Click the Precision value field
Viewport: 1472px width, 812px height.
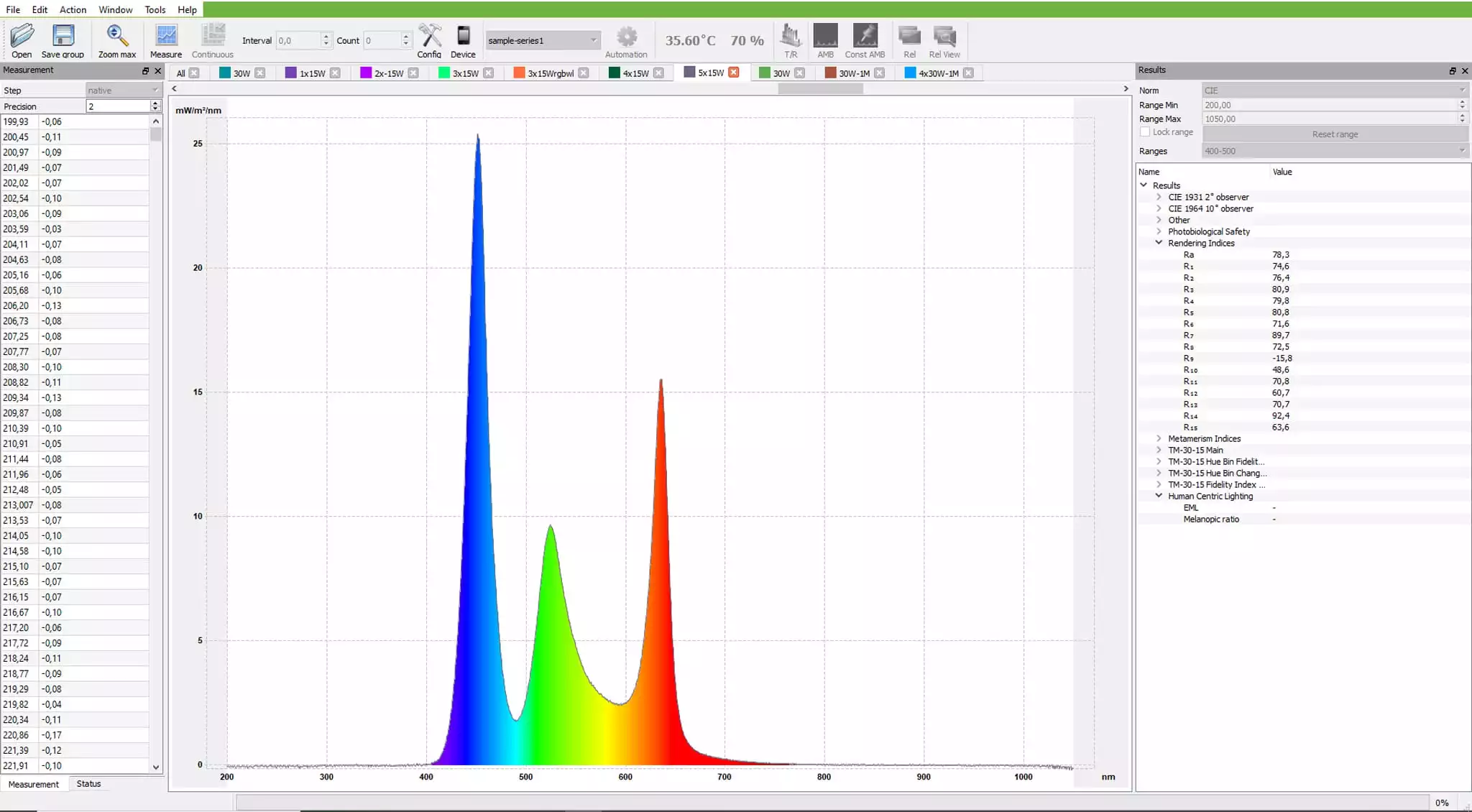117,106
